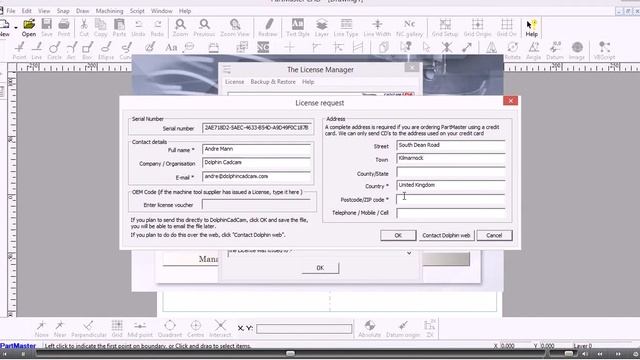Screen dimensions: 640x360
Task: Click the Cut toolbar icon
Action: click(x=84, y=27)
